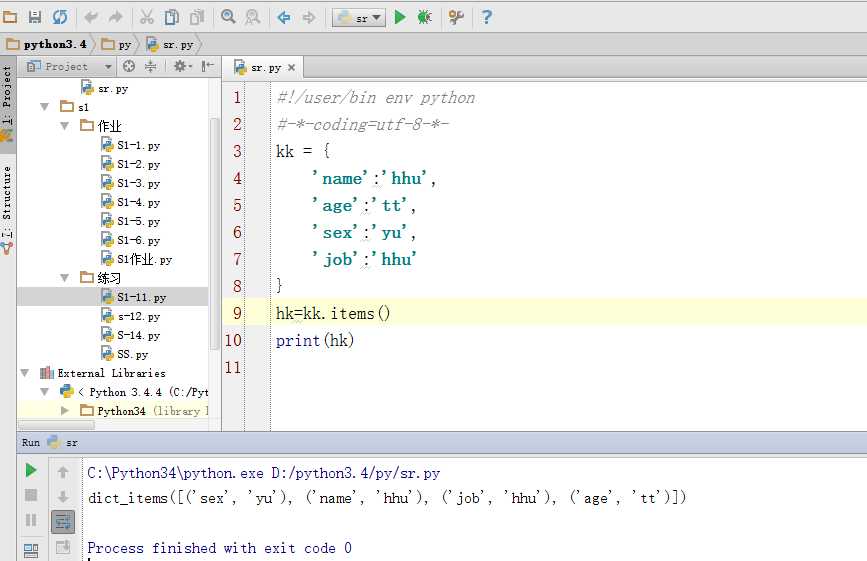Select S1作业.py in project tree
This screenshot has height=561, width=867.
point(137,259)
